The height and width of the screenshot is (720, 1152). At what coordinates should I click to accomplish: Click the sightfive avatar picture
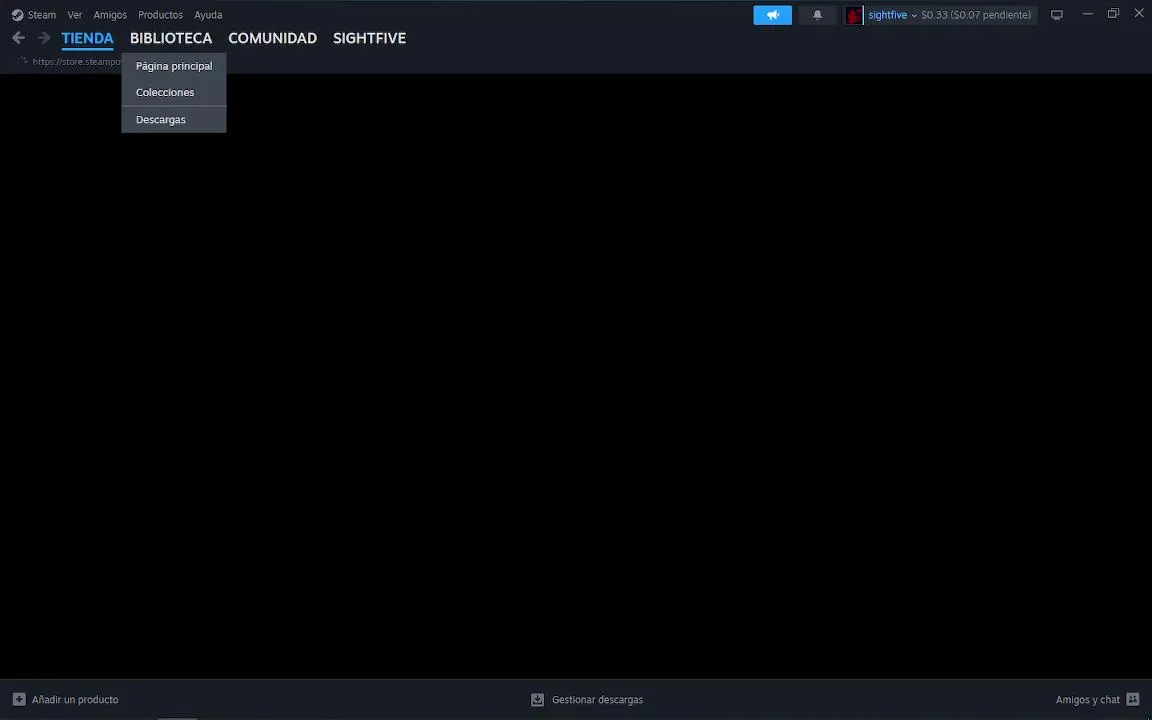(x=854, y=15)
